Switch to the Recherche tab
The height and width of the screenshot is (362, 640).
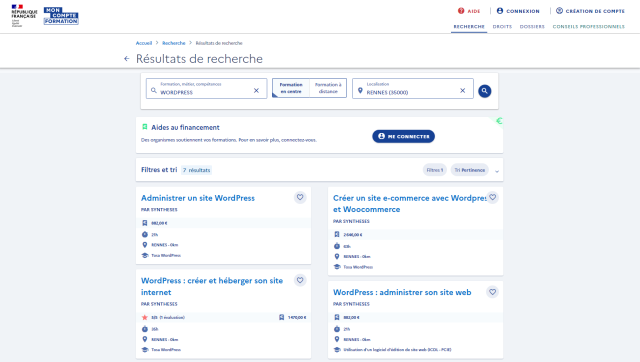tap(469, 27)
